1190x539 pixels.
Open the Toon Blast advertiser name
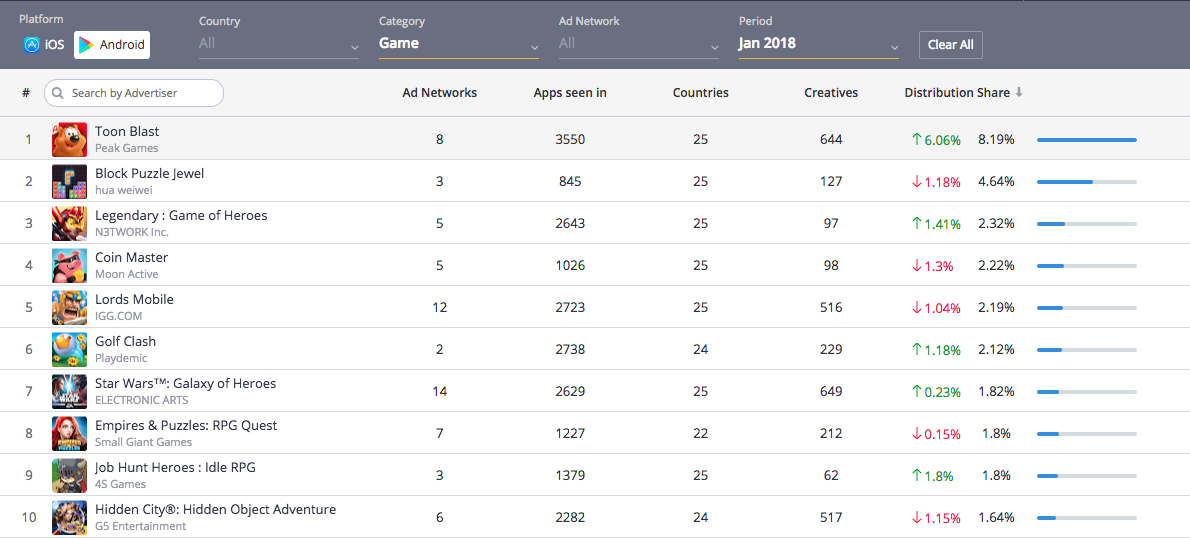pos(127,131)
